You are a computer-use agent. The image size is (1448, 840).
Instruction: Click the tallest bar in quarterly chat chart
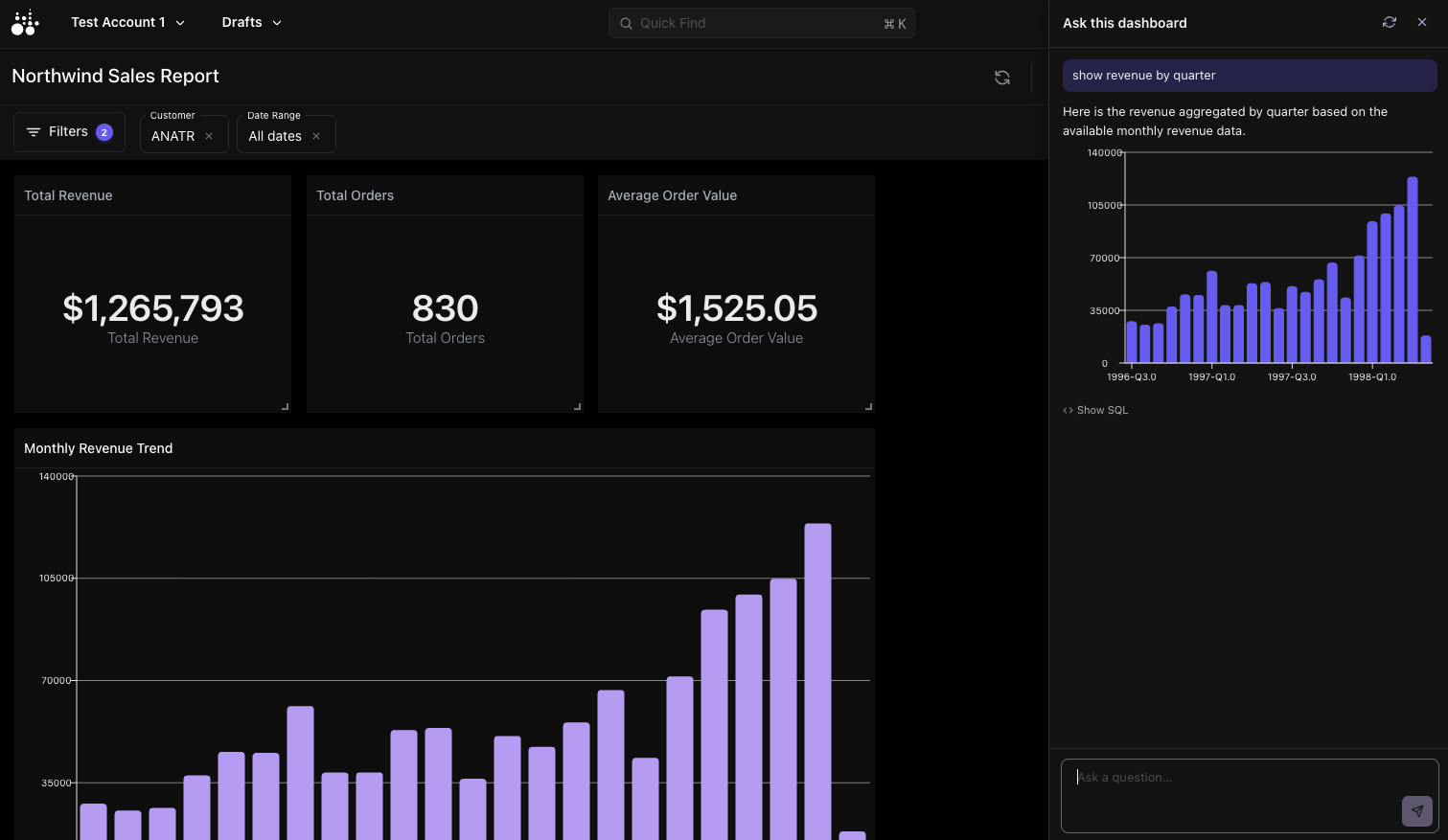pos(1413,269)
